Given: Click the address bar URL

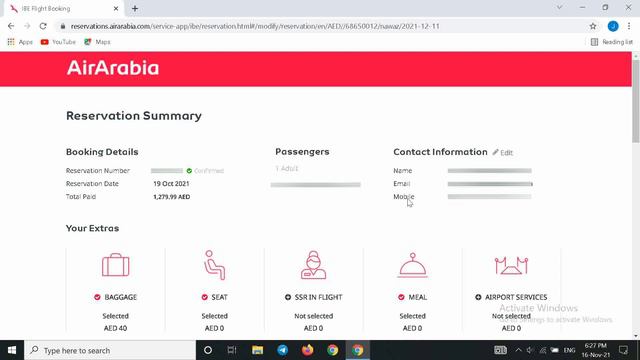Looking at the screenshot, I should tap(255, 26).
